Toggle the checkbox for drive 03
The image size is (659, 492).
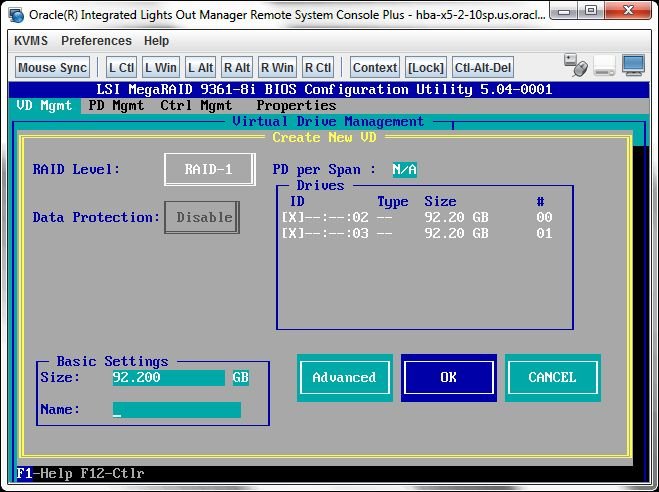[x=293, y=233]
